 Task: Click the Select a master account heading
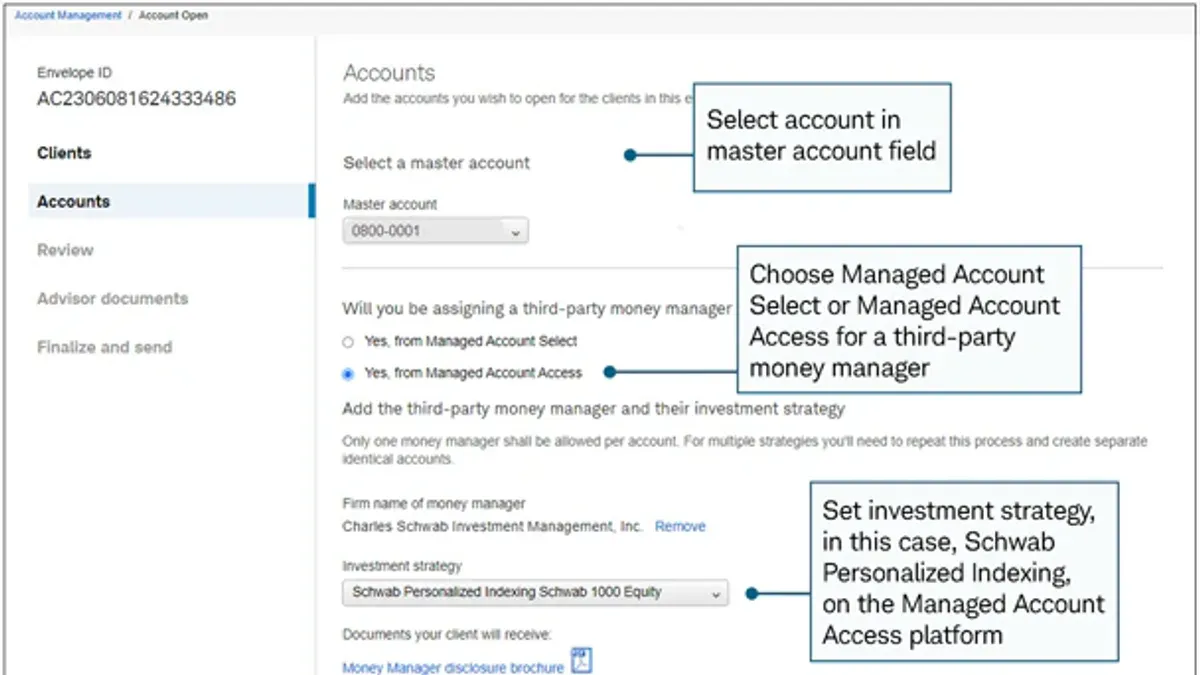[x=436, y=162]
